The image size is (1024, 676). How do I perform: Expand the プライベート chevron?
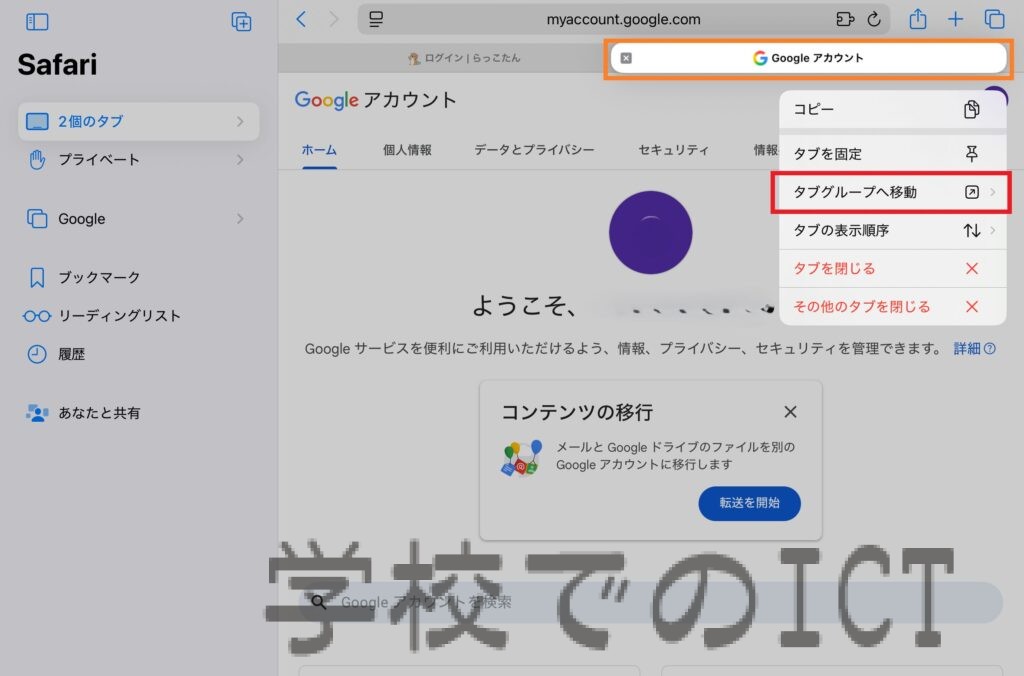click(x=240, y=159)
